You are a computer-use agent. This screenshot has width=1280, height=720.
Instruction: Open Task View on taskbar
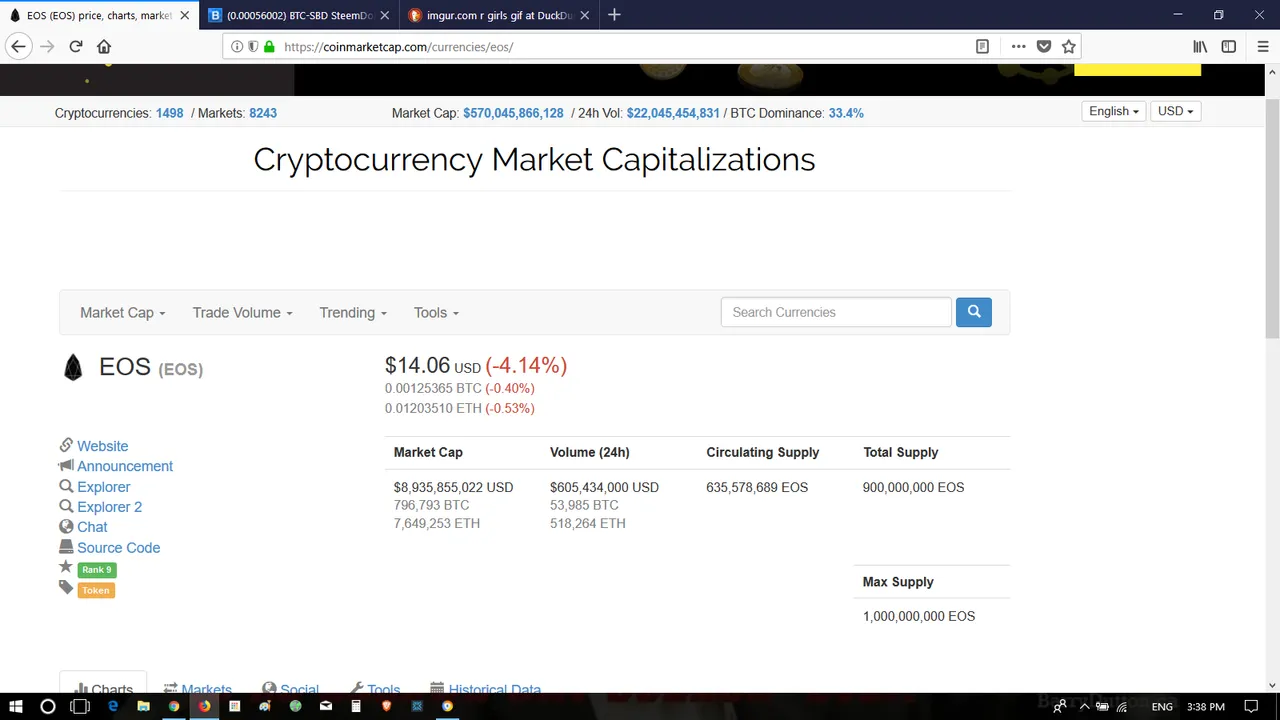click(x=80, y=706)
